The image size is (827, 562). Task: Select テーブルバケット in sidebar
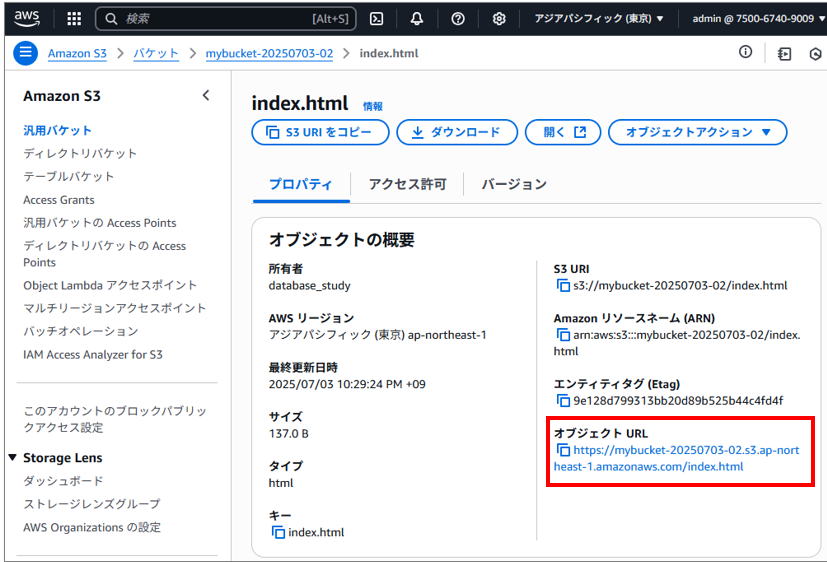pyautogui.click(x=69, y=177)
